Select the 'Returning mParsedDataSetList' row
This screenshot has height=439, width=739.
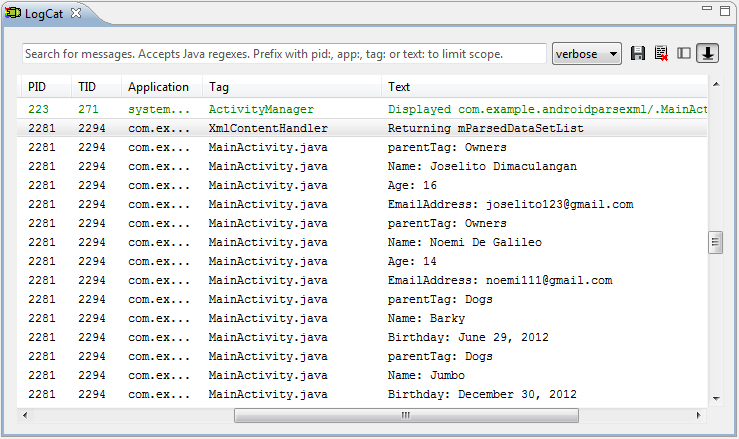tap(362, 128)
